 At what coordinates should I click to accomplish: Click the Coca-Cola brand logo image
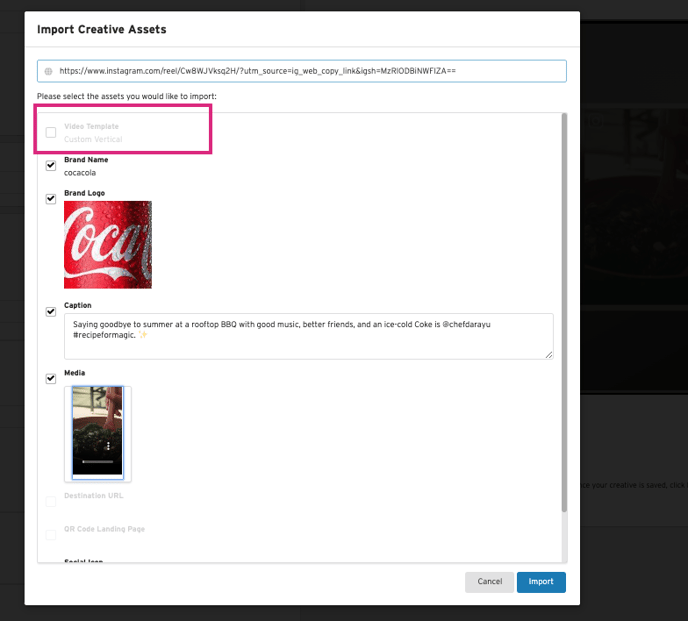point(108,245)
